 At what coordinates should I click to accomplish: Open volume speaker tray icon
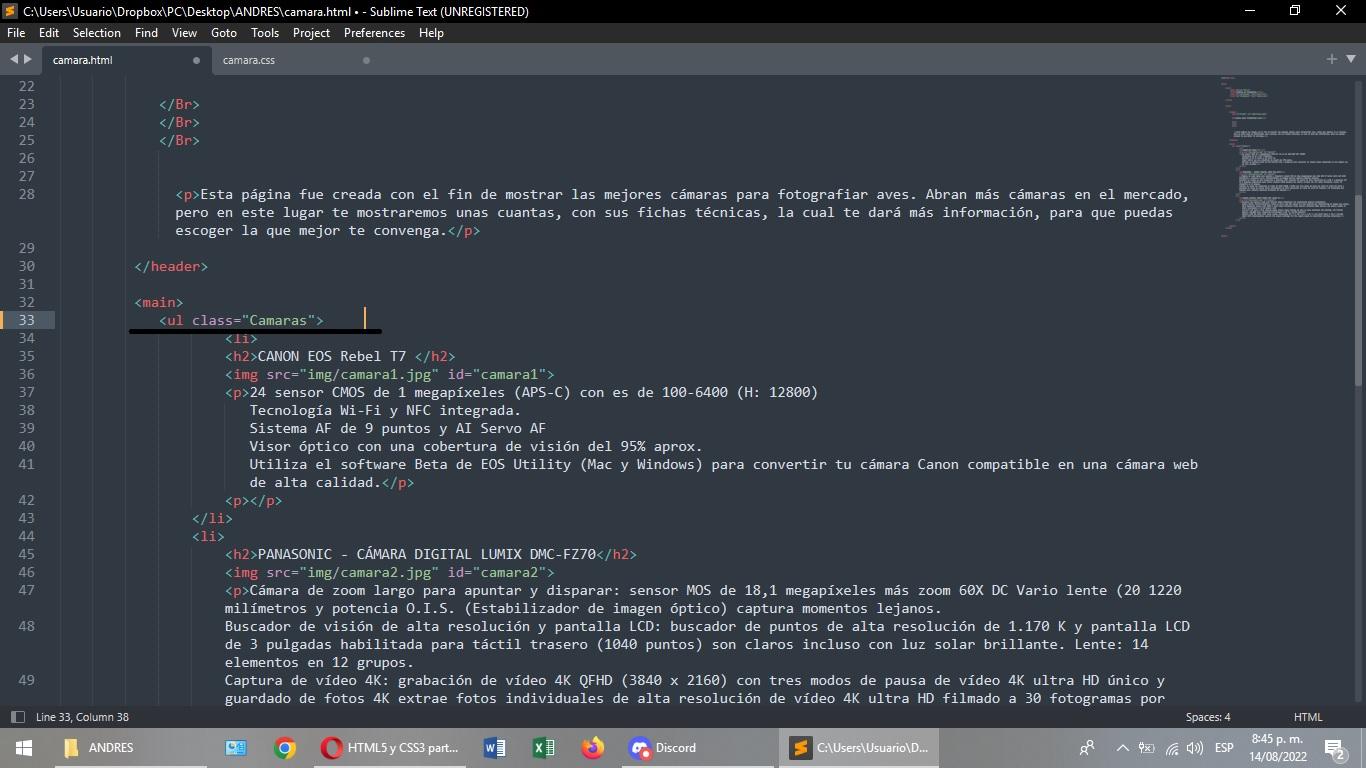1196,748
